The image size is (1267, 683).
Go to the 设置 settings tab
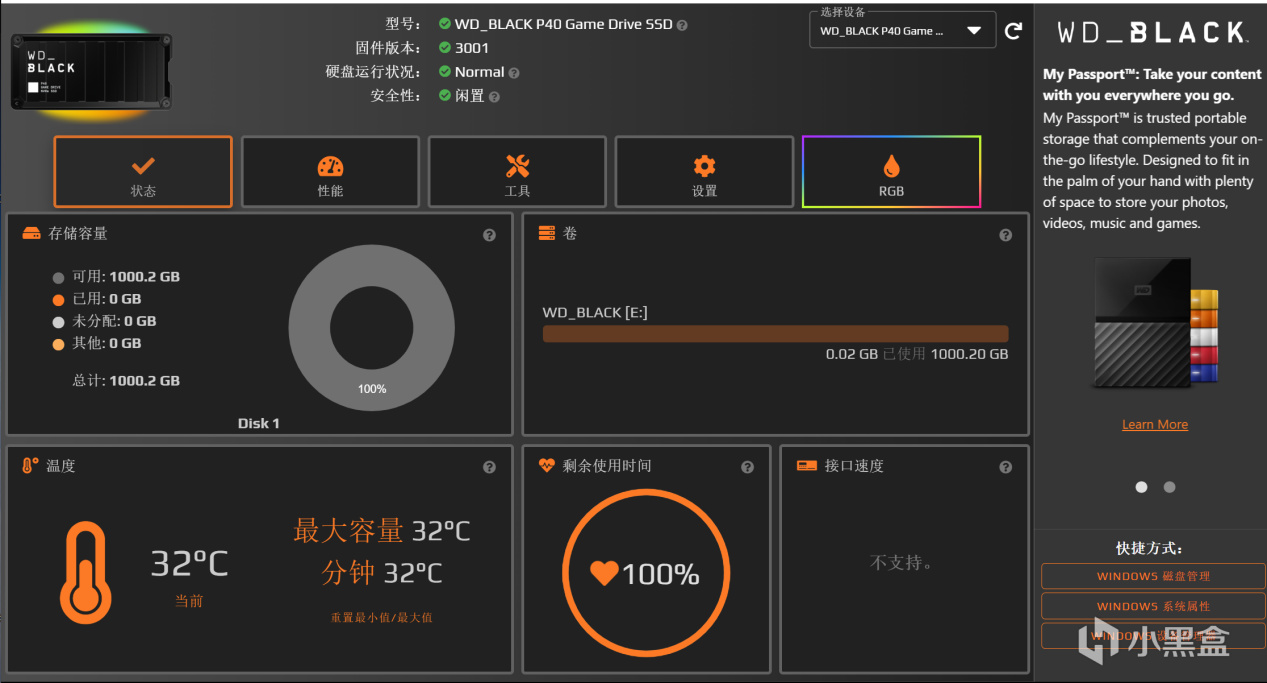704,172
